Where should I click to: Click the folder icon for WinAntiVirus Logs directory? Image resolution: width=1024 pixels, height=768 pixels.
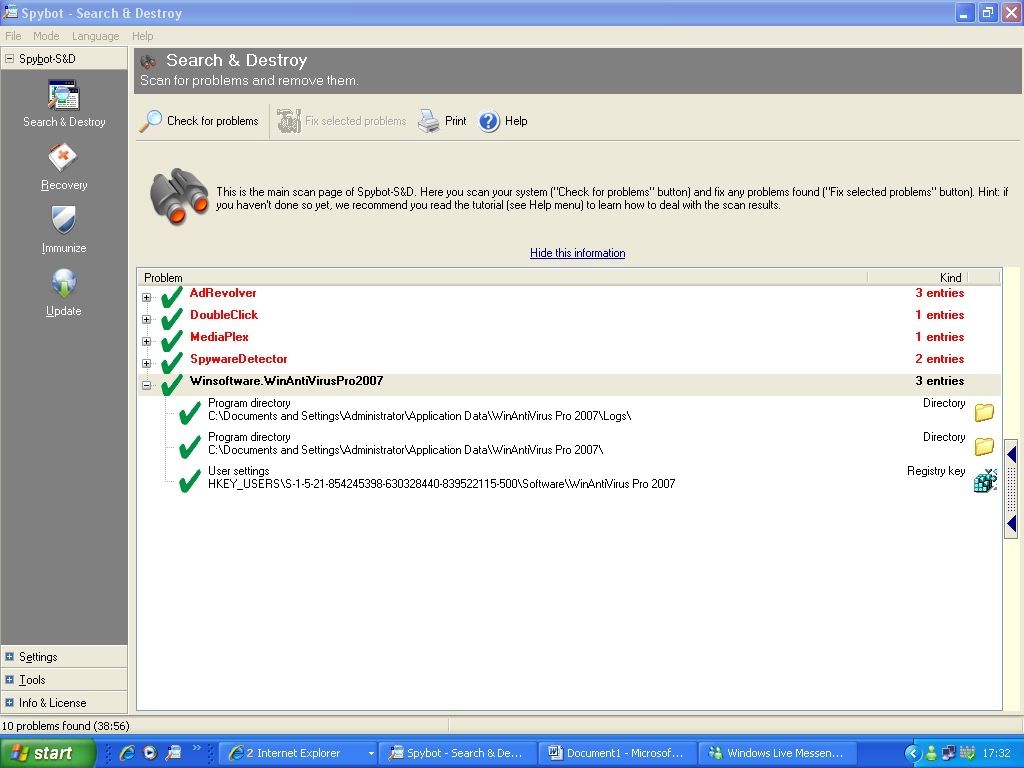point(984,412)
